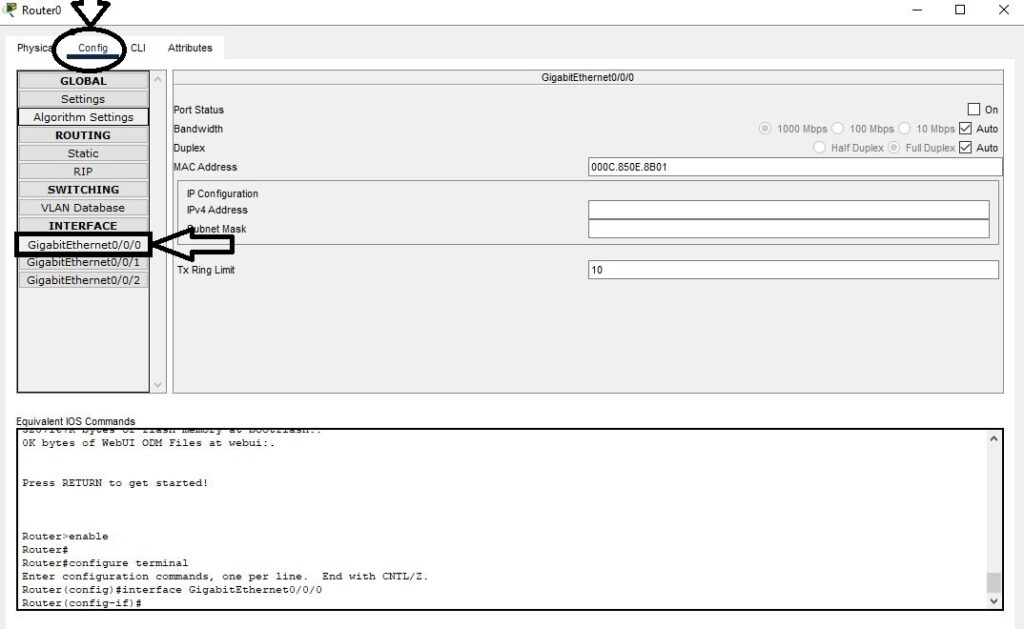The image size is (1024, 629).
Task: Switch to the Physical tab
Action: coord(33,47)
